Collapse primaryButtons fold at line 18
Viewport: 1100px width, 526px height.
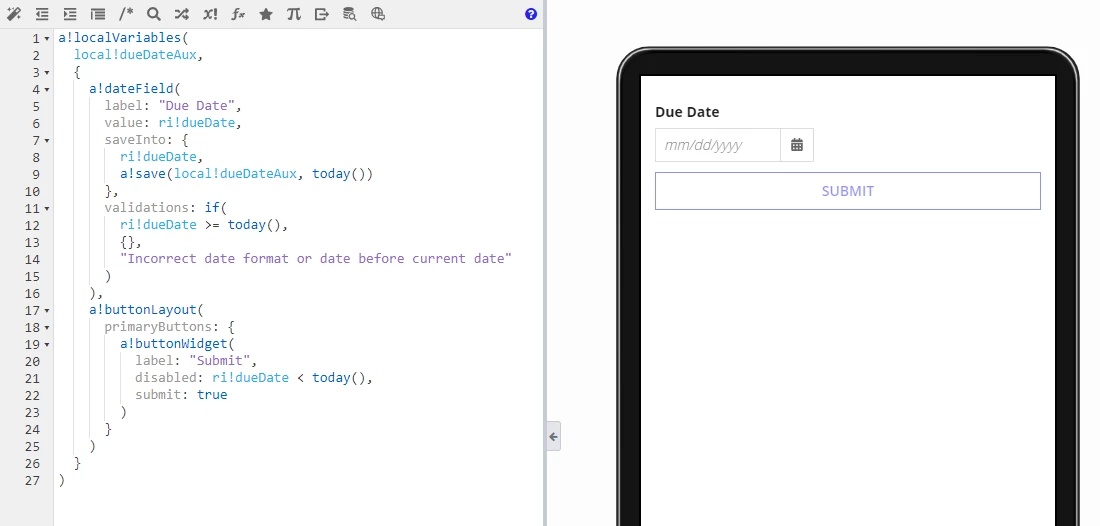coord(47,328)
